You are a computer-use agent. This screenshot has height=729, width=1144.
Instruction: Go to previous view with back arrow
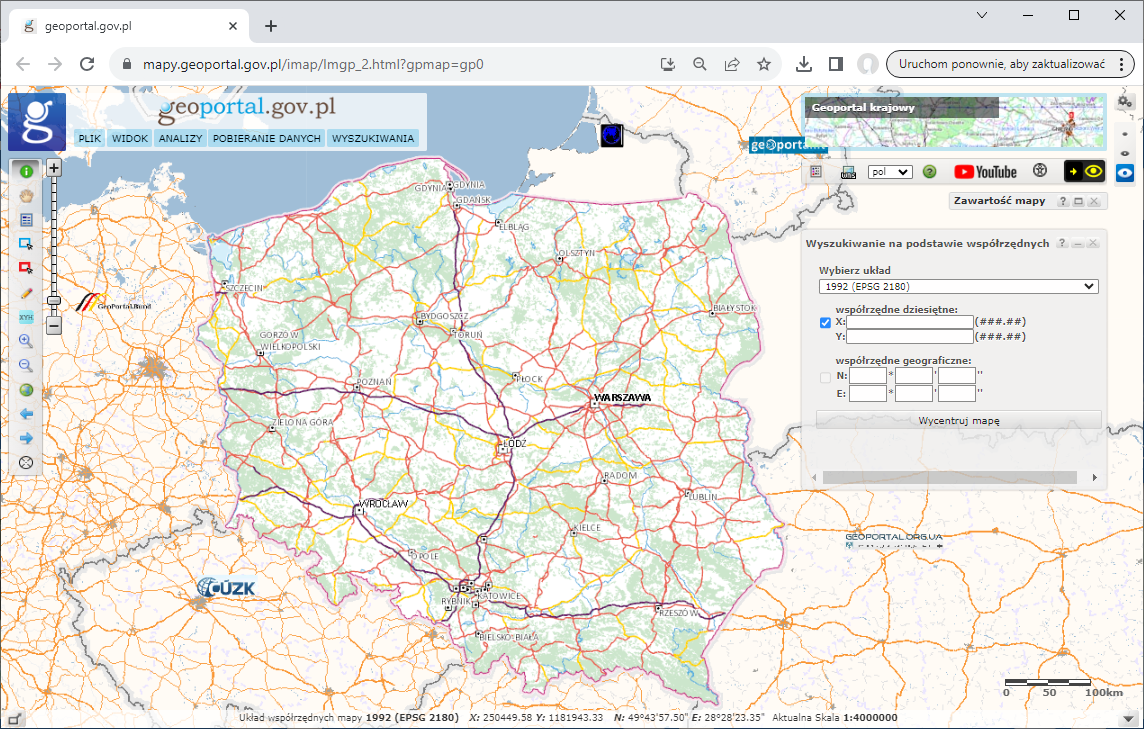point(26,413)
